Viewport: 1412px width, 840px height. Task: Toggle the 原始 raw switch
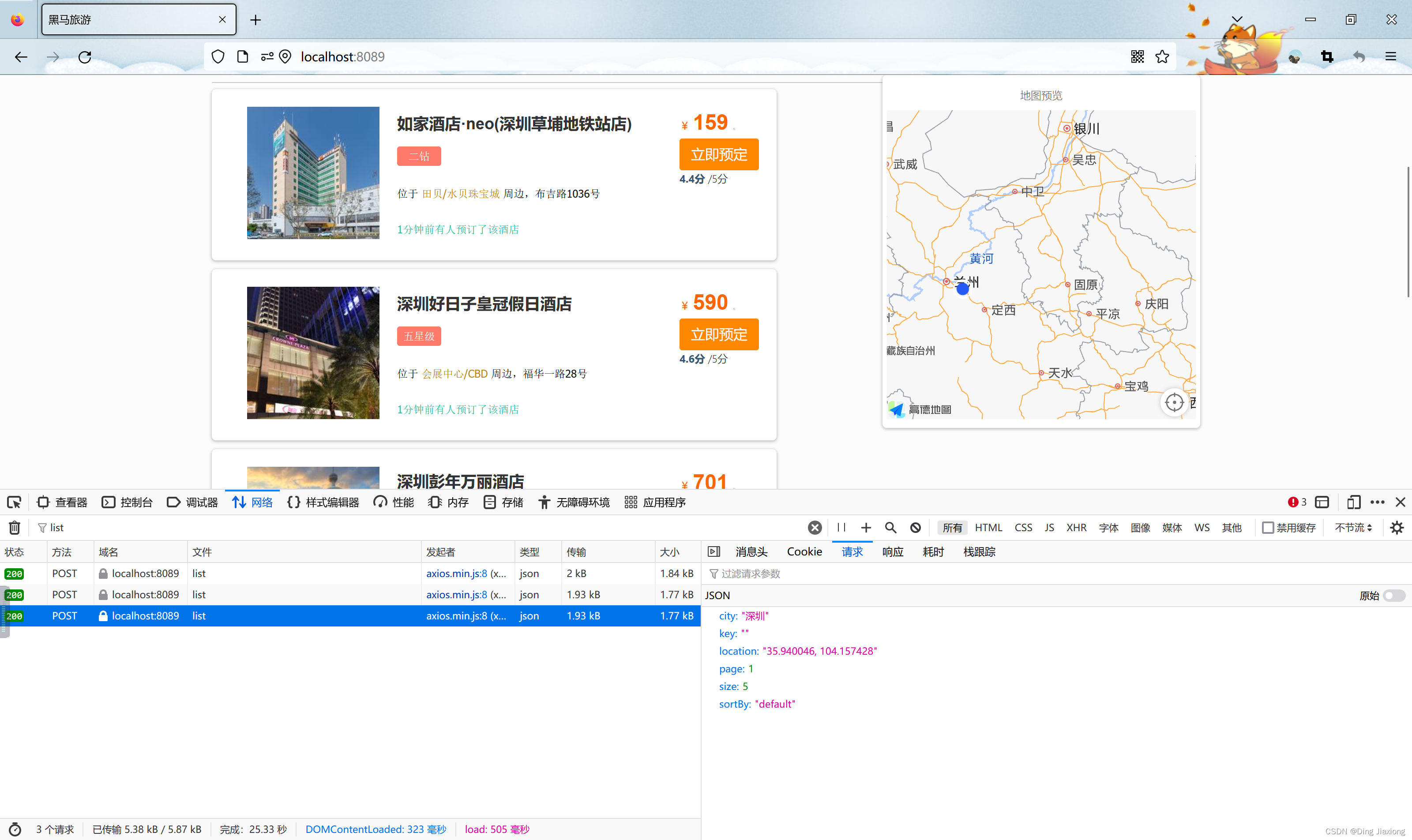(x=1394, y=596)
